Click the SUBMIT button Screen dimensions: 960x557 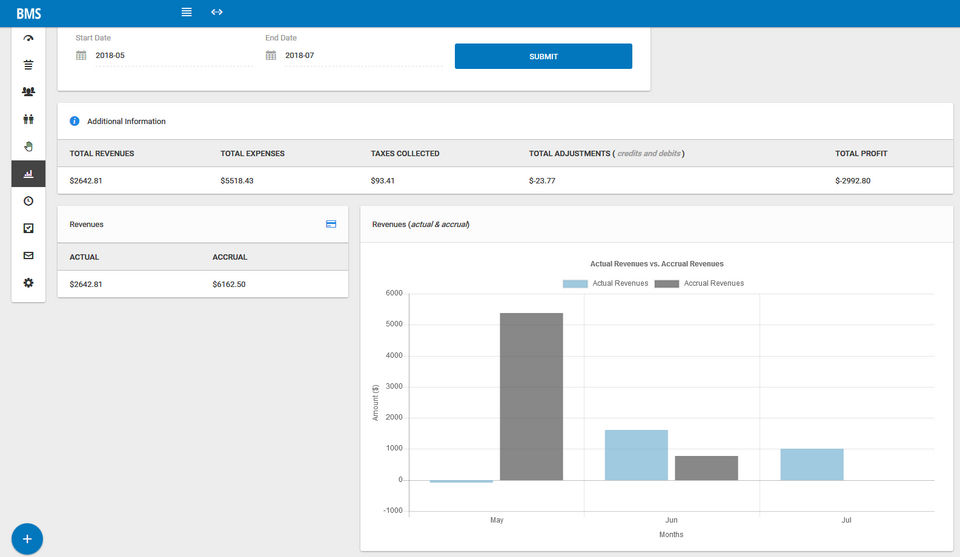543,56
